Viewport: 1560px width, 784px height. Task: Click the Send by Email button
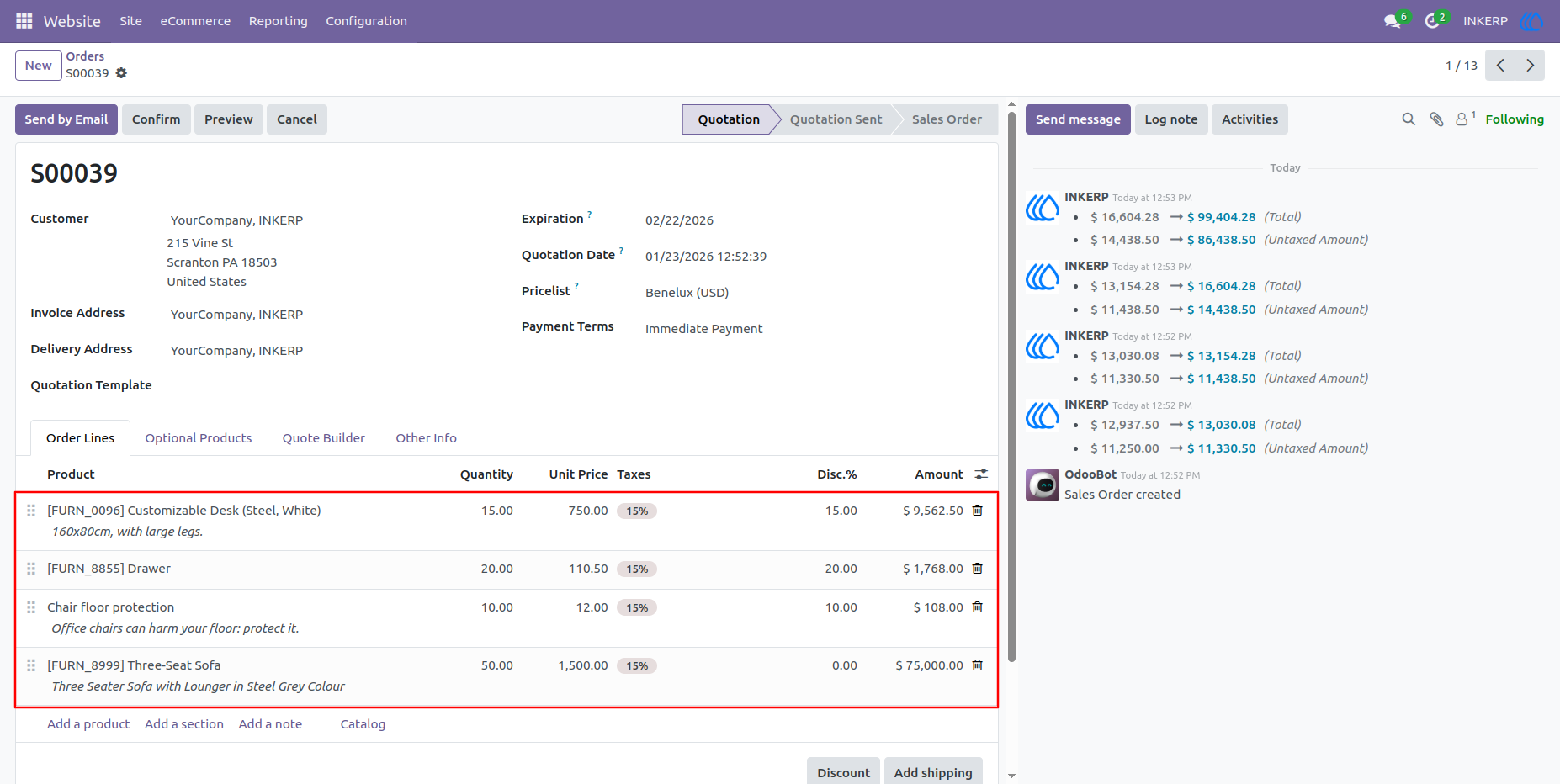pyautogui.click(x=66, y=119)
